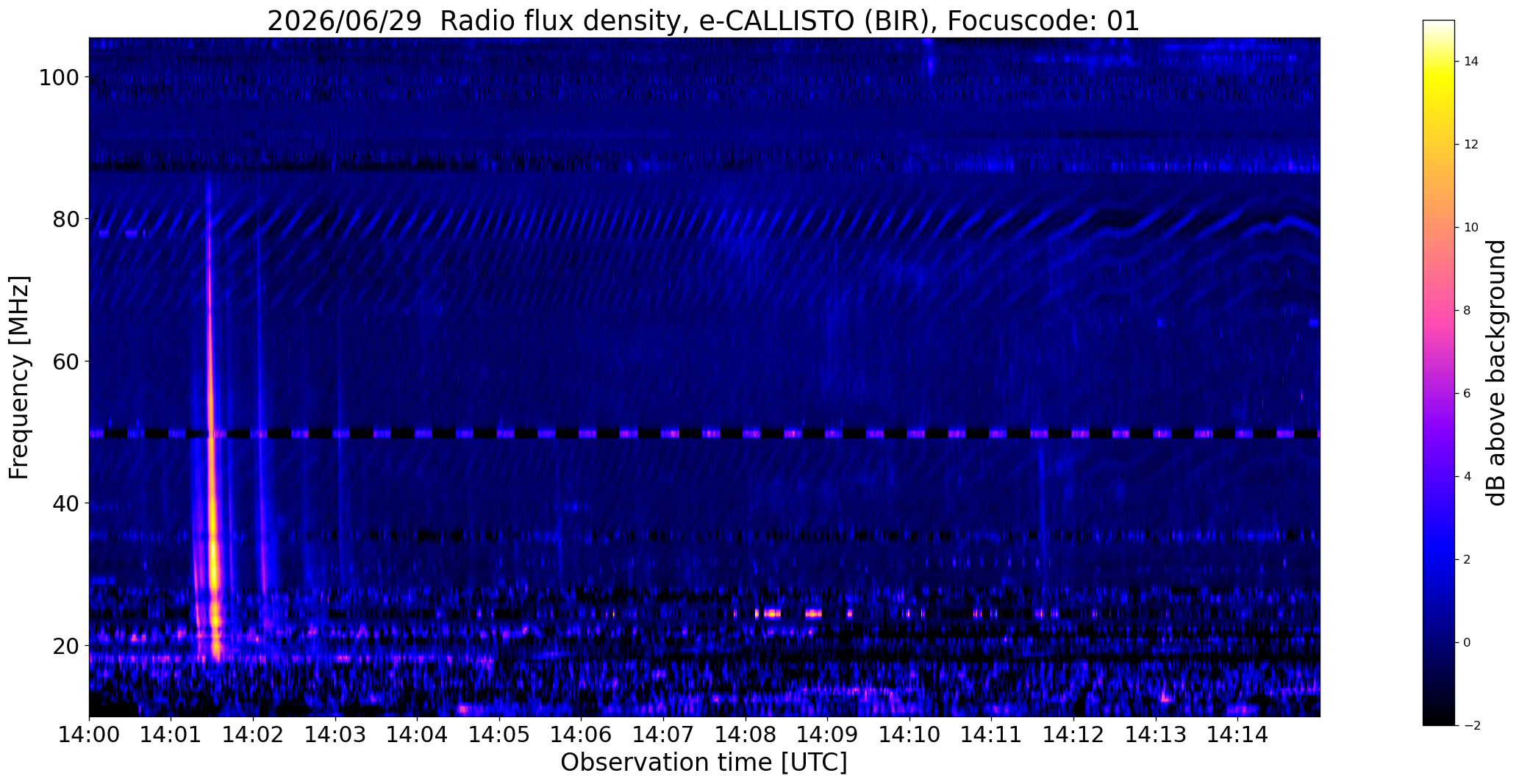Click the plot title mentioning e-CALLISTO (BIR)
The image size is (1519, 784).
[x=703, y=21]
